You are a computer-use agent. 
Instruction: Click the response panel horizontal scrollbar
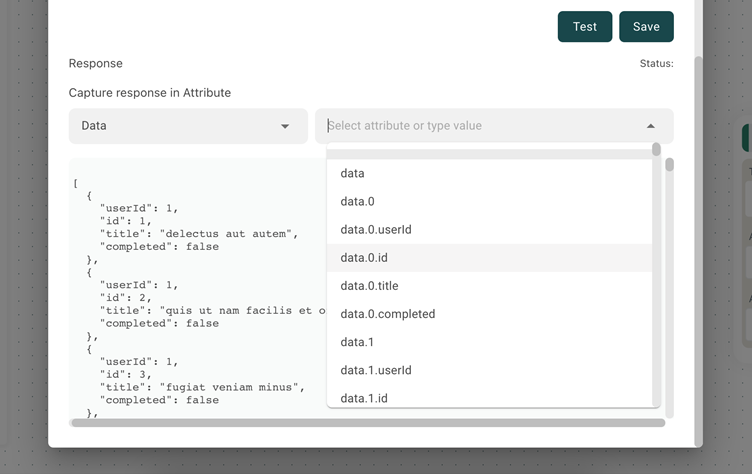tap(367, 423)
